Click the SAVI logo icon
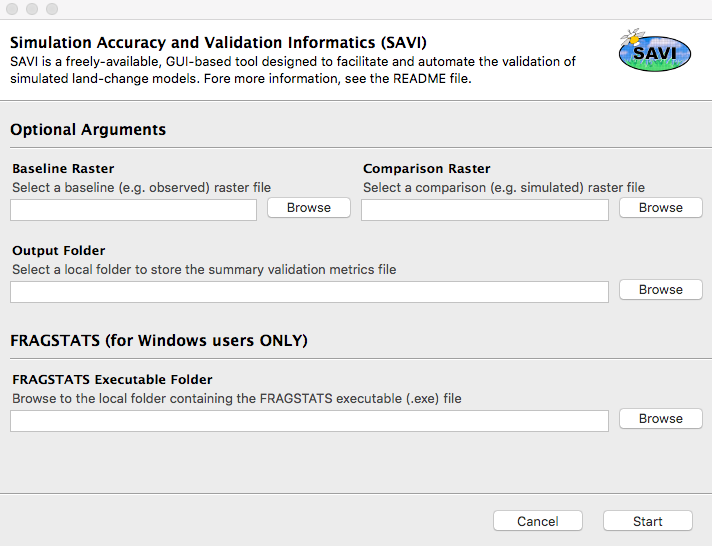The width and height of the screenshot is (712, 546). coord(655,50)
